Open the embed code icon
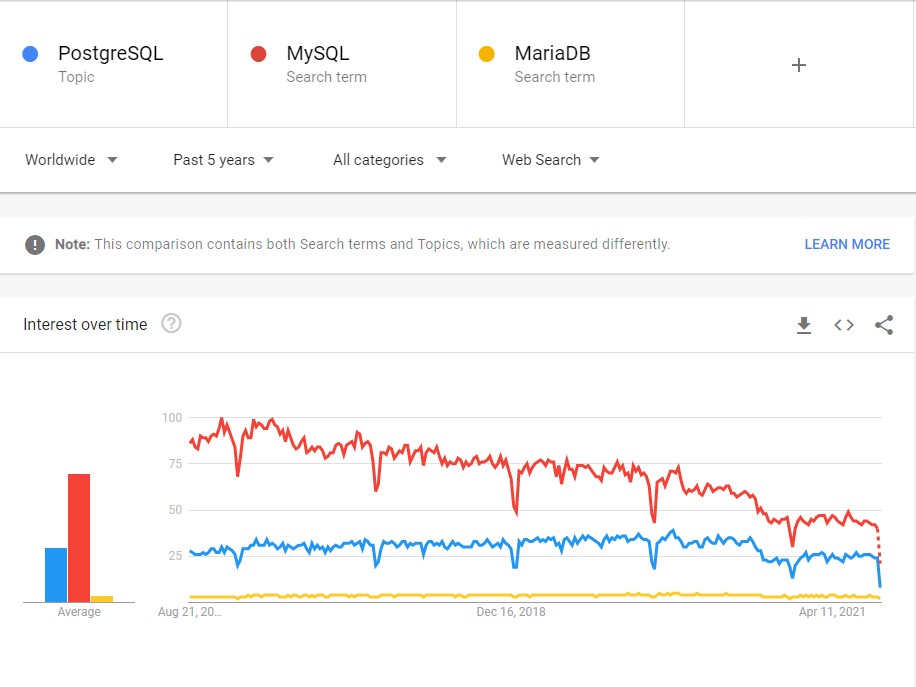This screenshot has height=687, width=916. tap(844, 325)
